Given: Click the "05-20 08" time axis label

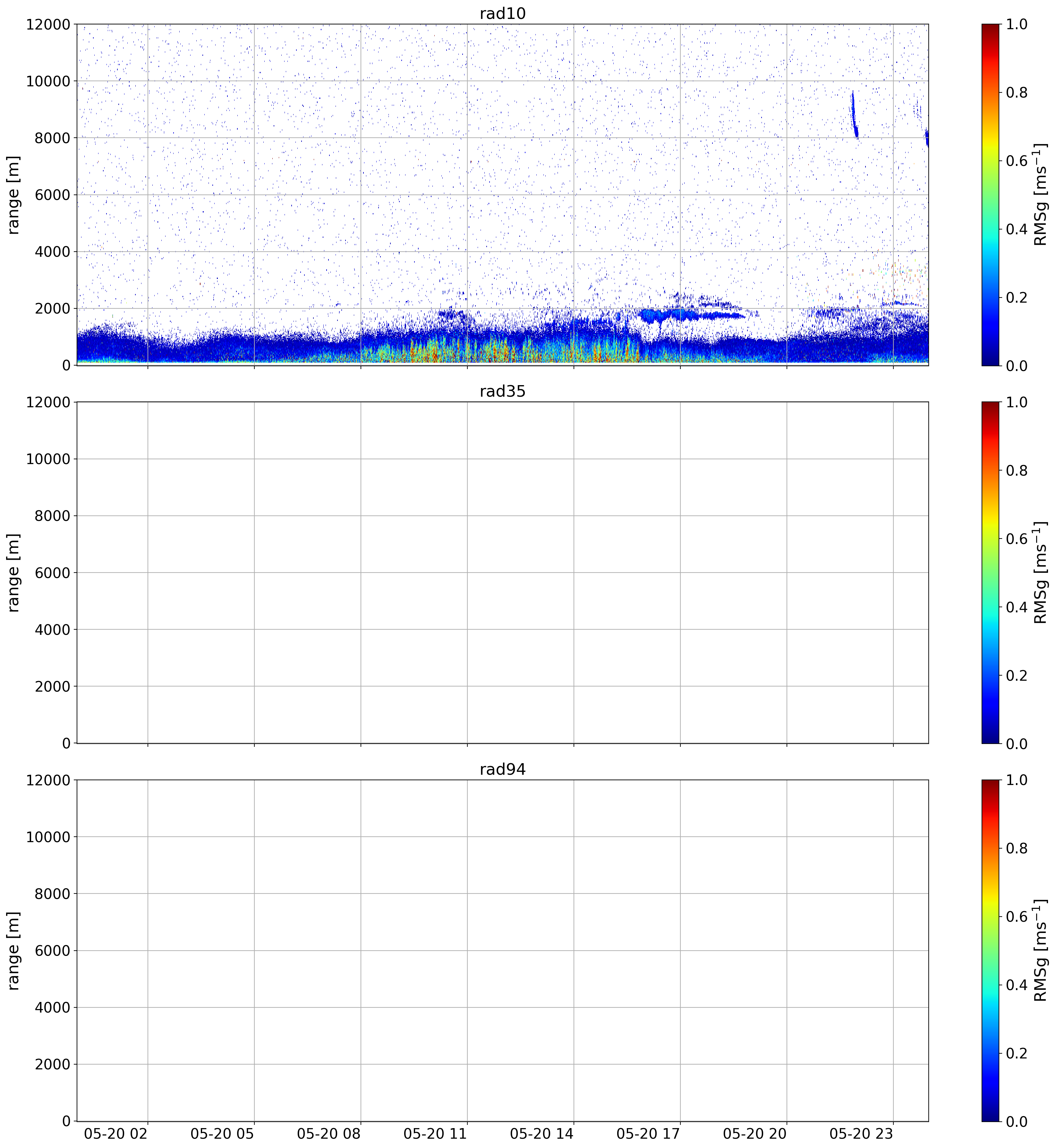Looking at the screenshot, I should 329,1134.
